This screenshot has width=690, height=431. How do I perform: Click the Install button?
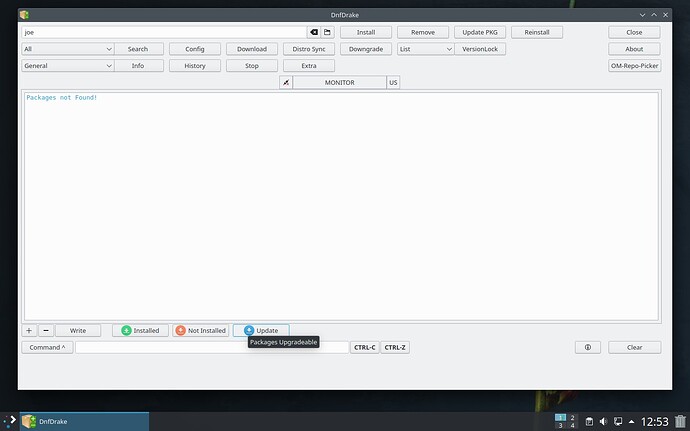366,32
